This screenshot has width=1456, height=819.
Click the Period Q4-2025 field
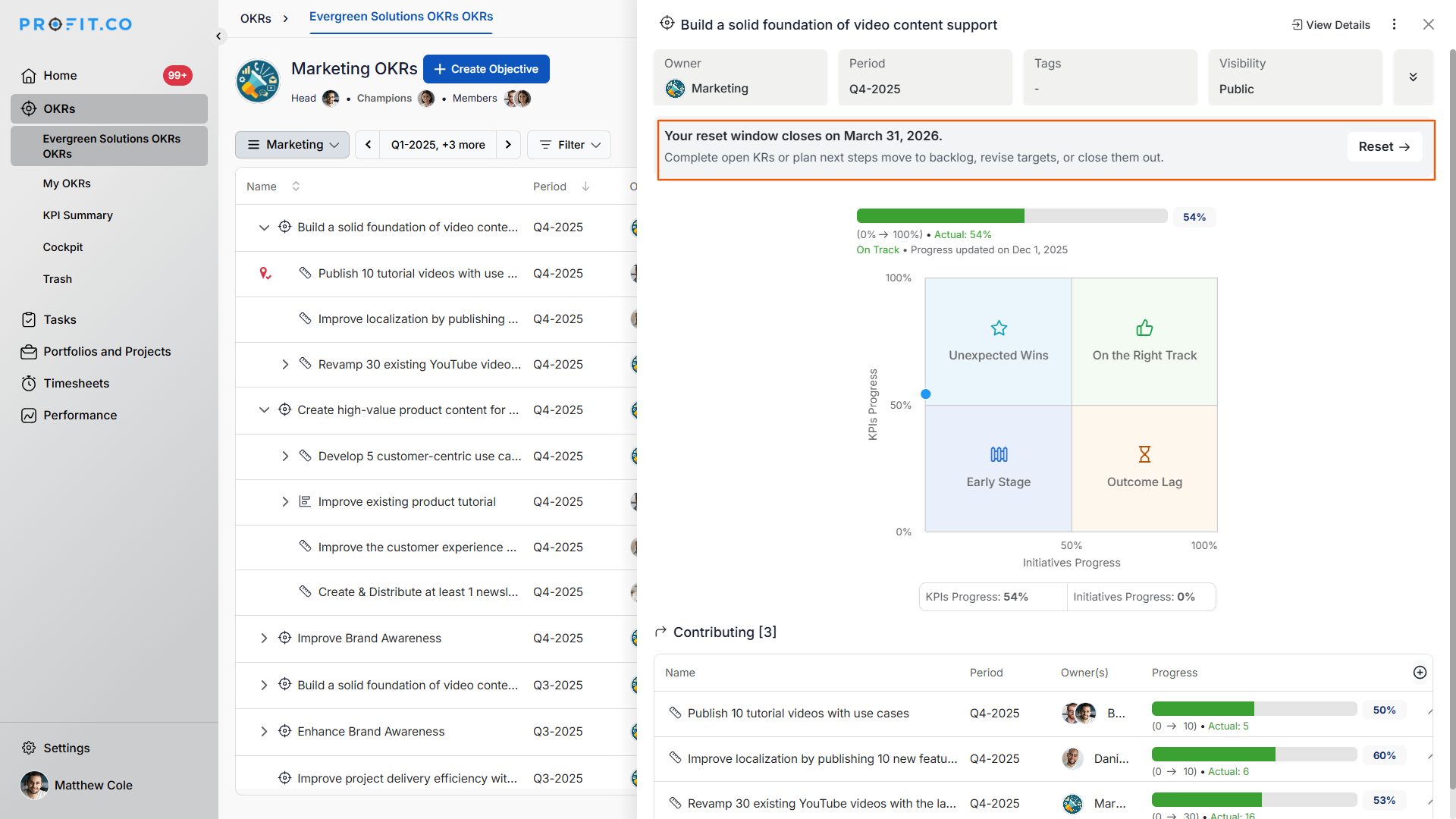click(x=924, y=77)
